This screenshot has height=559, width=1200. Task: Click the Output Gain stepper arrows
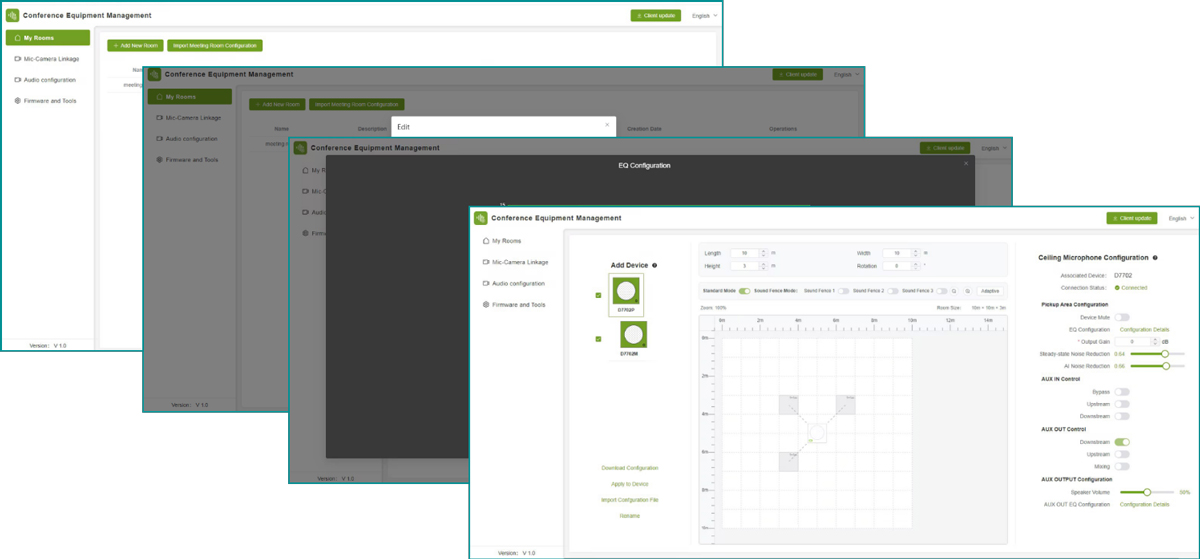click(1153, 341)
